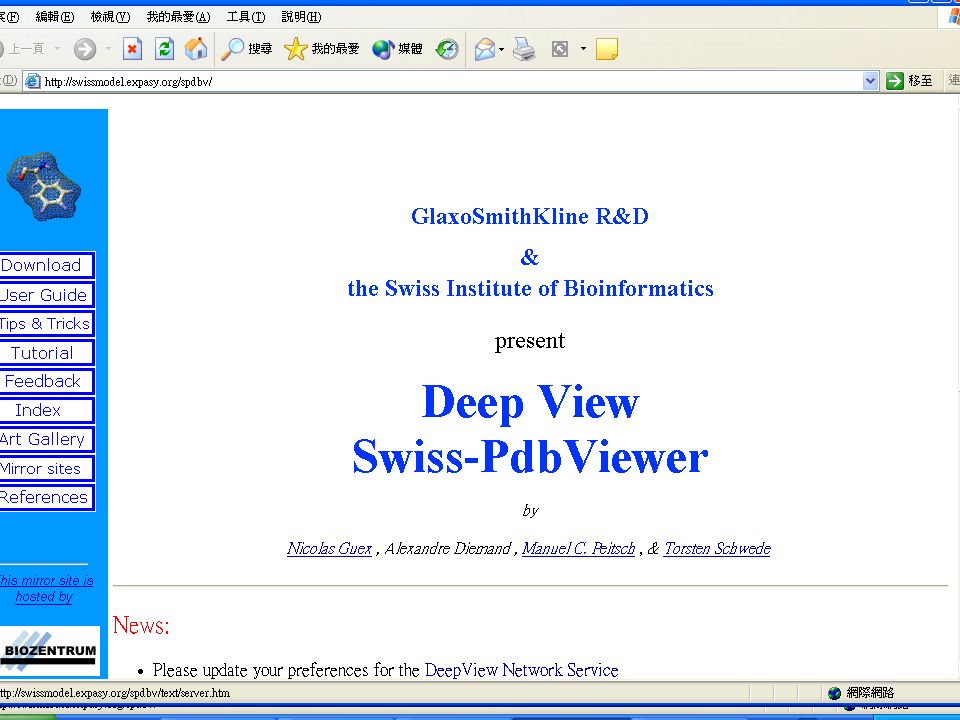Click the Deep View title text
960x720 pixels.
pos(530,402)
